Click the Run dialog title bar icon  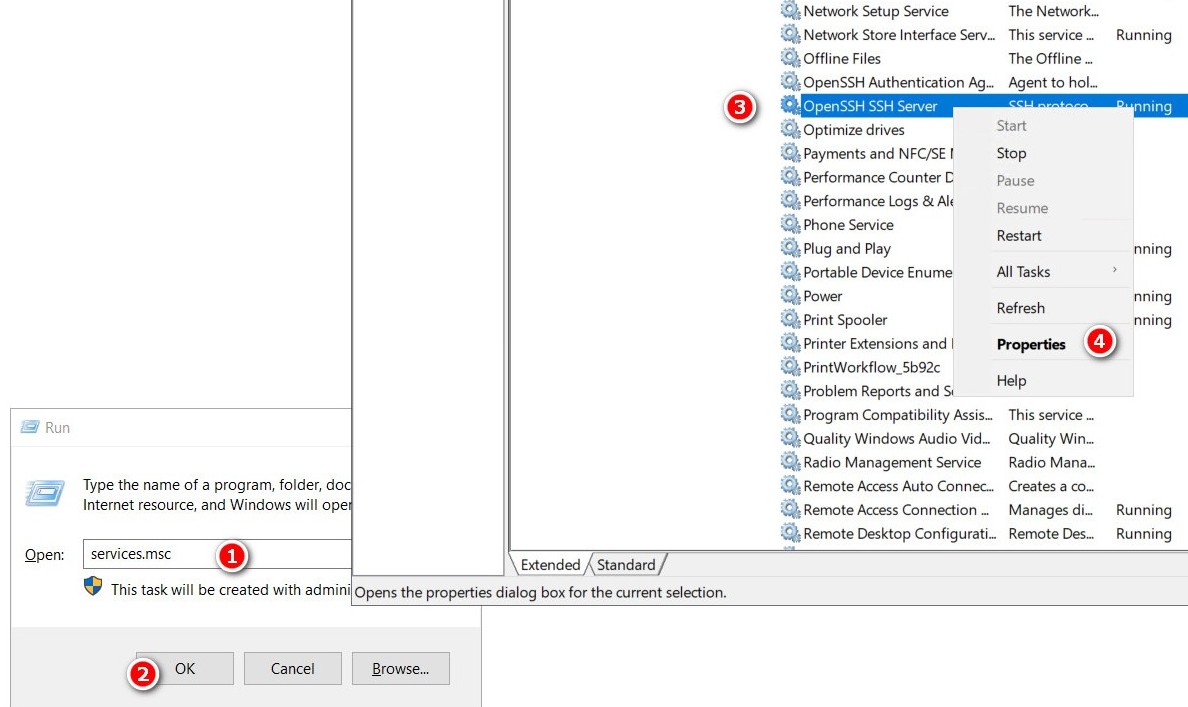[x=30, y=427]
